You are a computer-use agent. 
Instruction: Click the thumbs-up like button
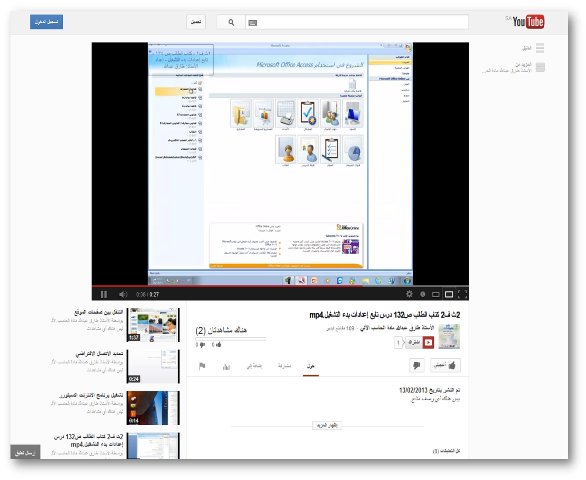[x=445, y=365]
